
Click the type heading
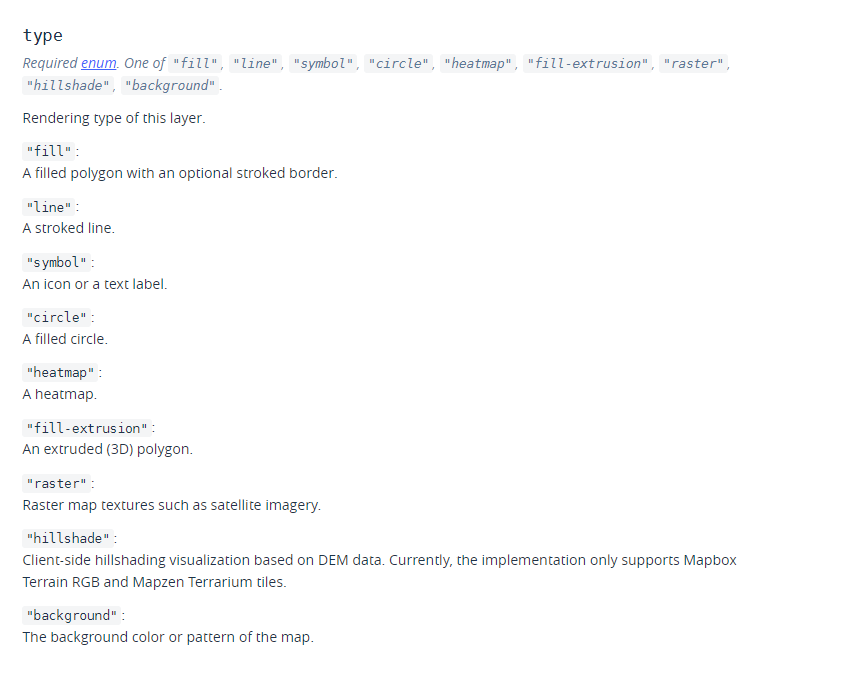click(43, 35)
